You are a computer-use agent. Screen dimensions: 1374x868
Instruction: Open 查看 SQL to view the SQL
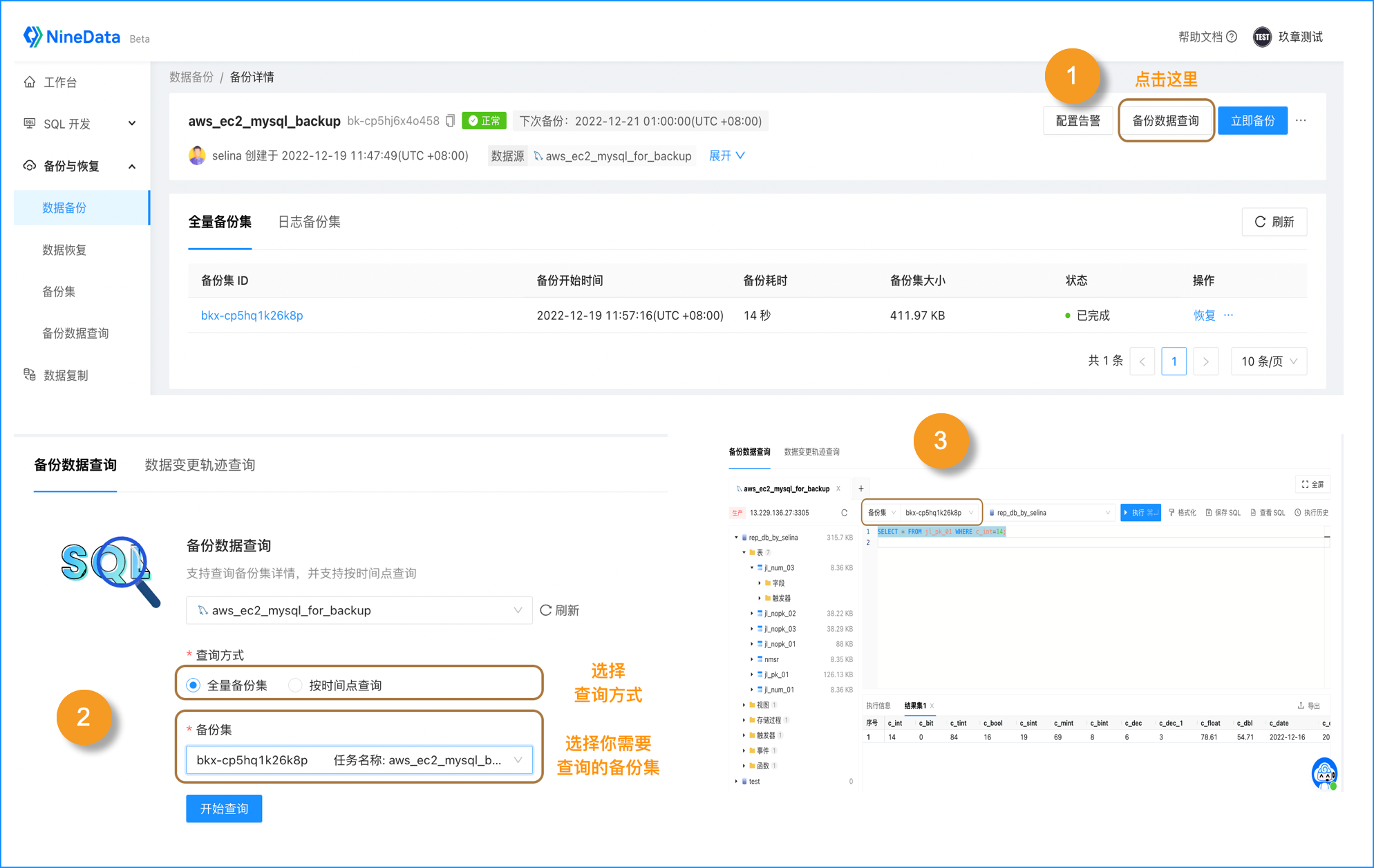pyautogui.click(x=1268, y=512)
